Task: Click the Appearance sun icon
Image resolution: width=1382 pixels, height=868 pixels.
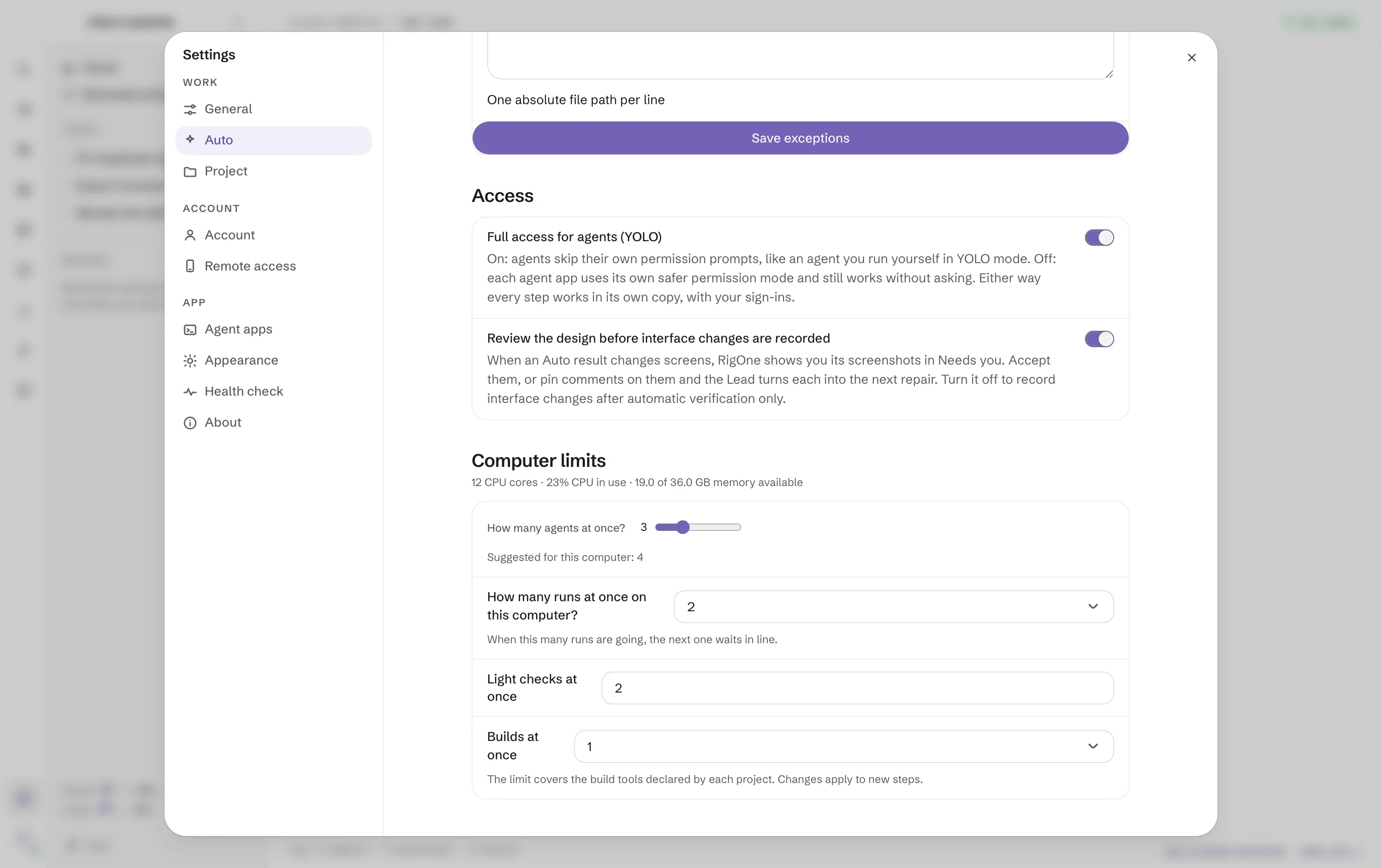Action: click(190, 360)
